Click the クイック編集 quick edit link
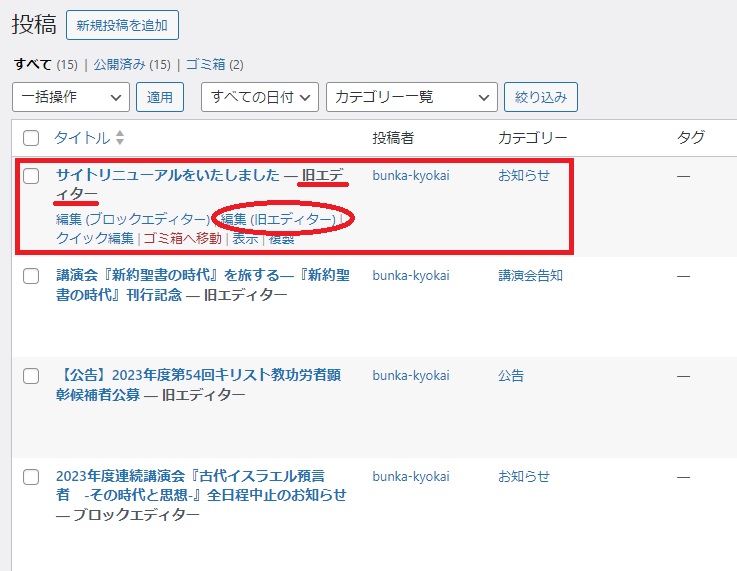 click(94, 238)
